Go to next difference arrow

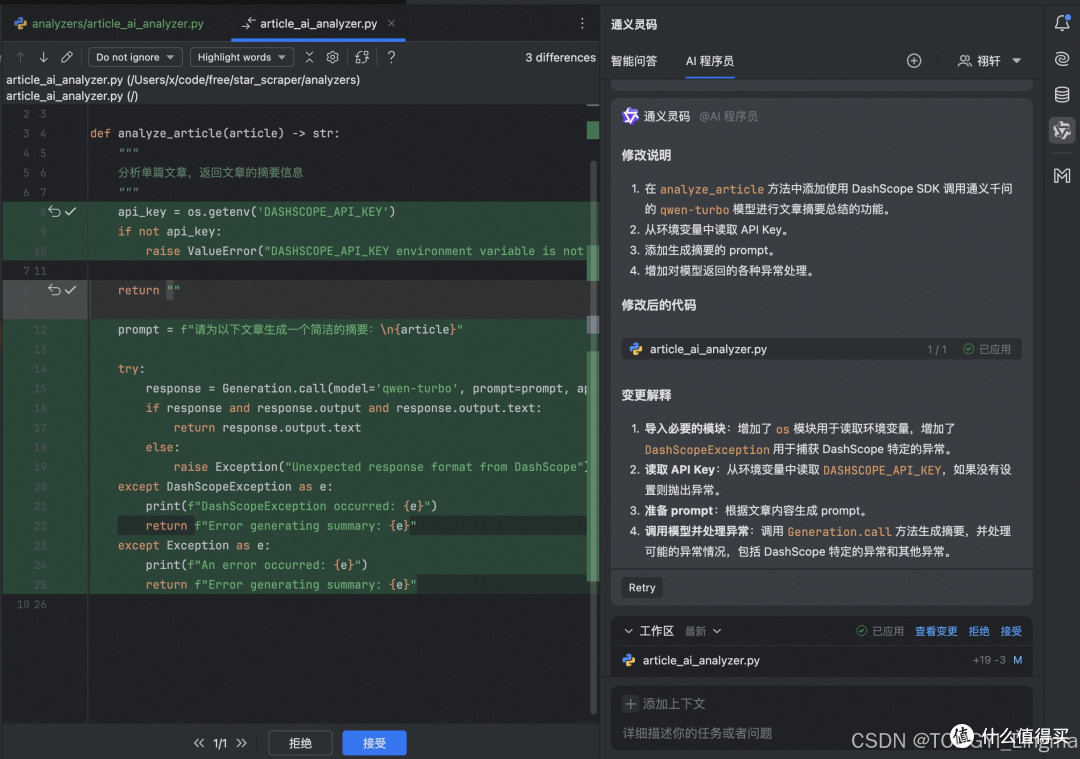(x=43, y=57)
